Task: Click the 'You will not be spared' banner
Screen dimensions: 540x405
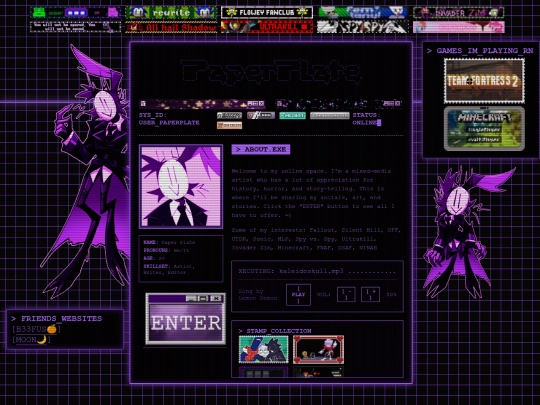Action: tap(75, 27)
